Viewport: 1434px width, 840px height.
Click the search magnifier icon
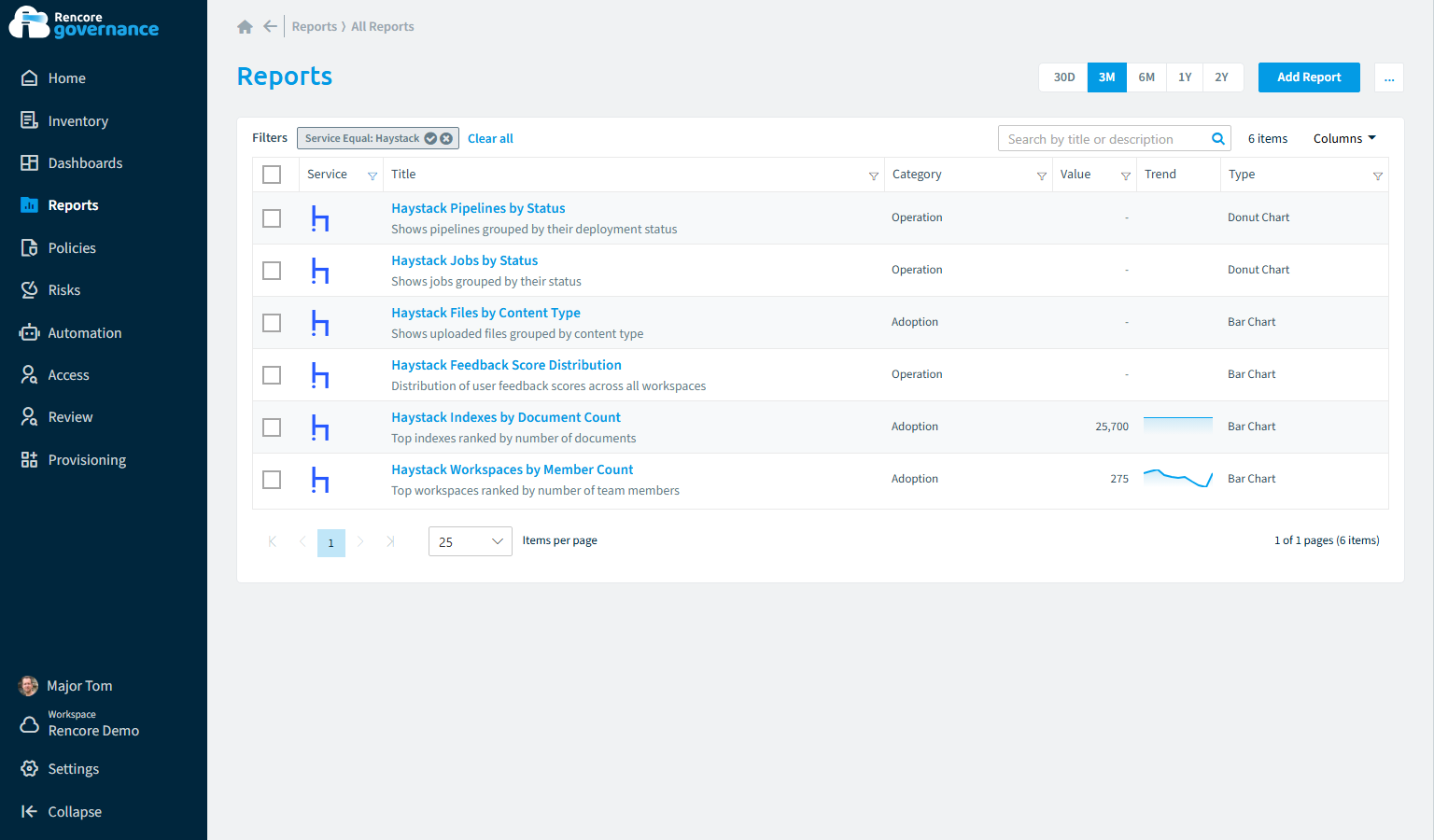click(x=1218, y=139)
